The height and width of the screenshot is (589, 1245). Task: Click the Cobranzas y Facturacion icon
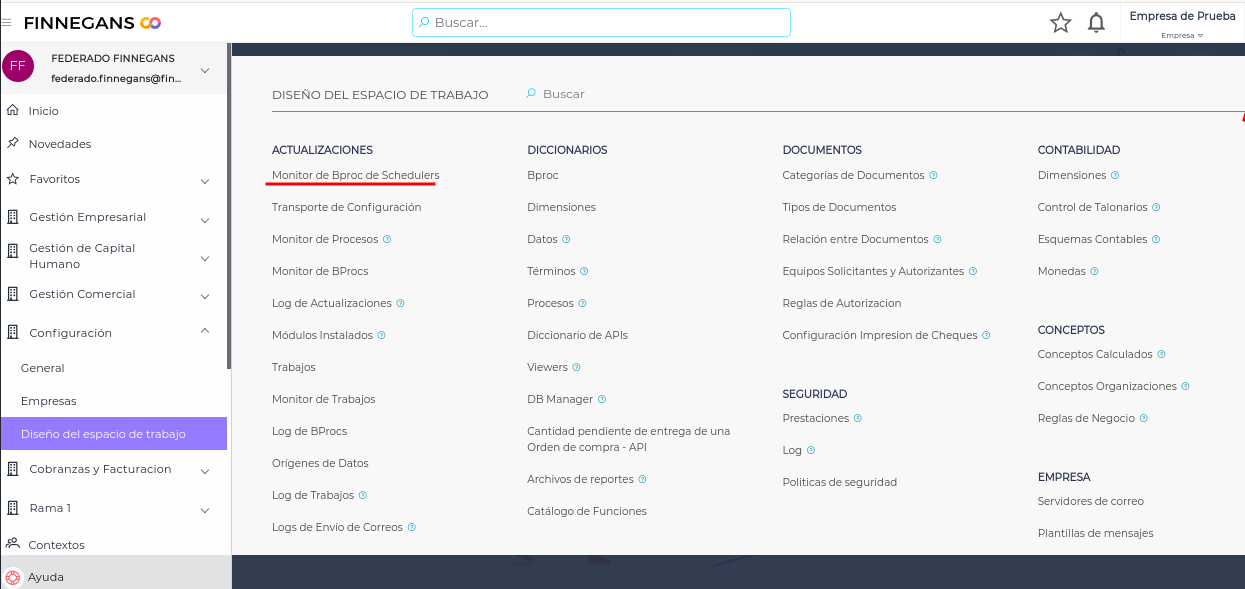[x=12, y=469]
